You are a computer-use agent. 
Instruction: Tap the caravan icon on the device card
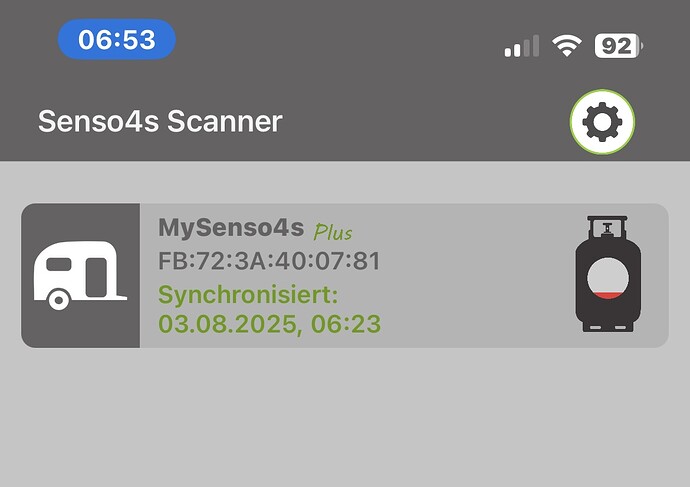point(80,276)
